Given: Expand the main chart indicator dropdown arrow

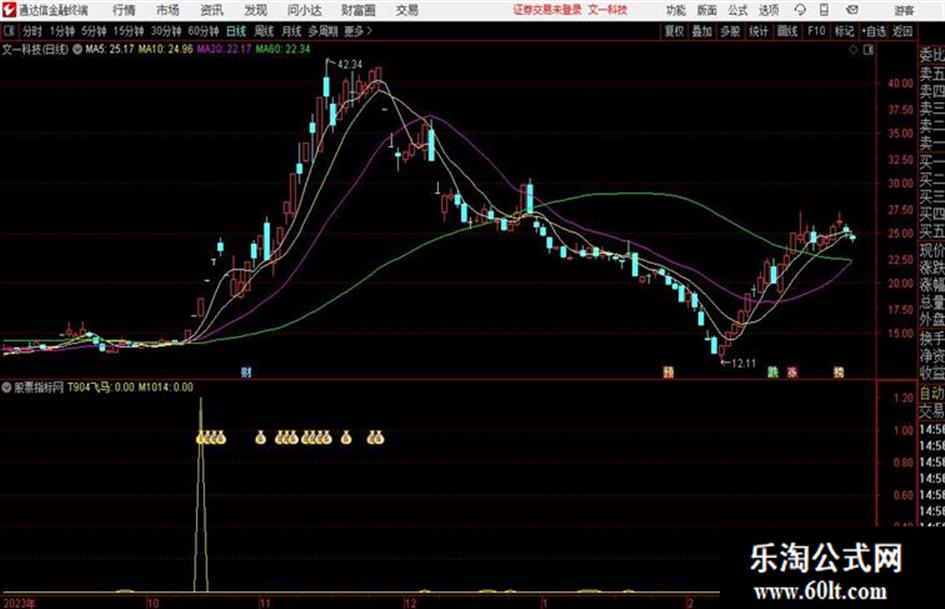Looking at the screenshot, I should click(x=77, y=49).
